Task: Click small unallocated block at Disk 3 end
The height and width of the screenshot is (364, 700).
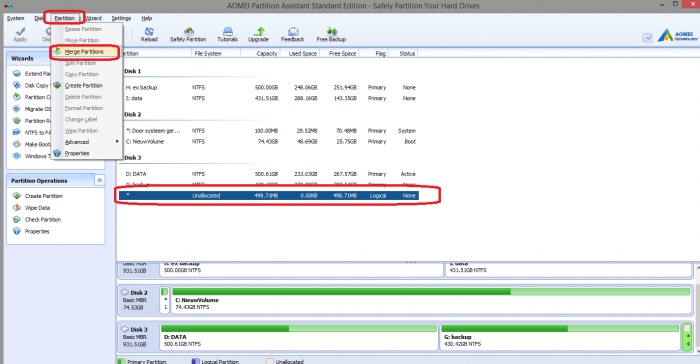Action: click(688, 337)
